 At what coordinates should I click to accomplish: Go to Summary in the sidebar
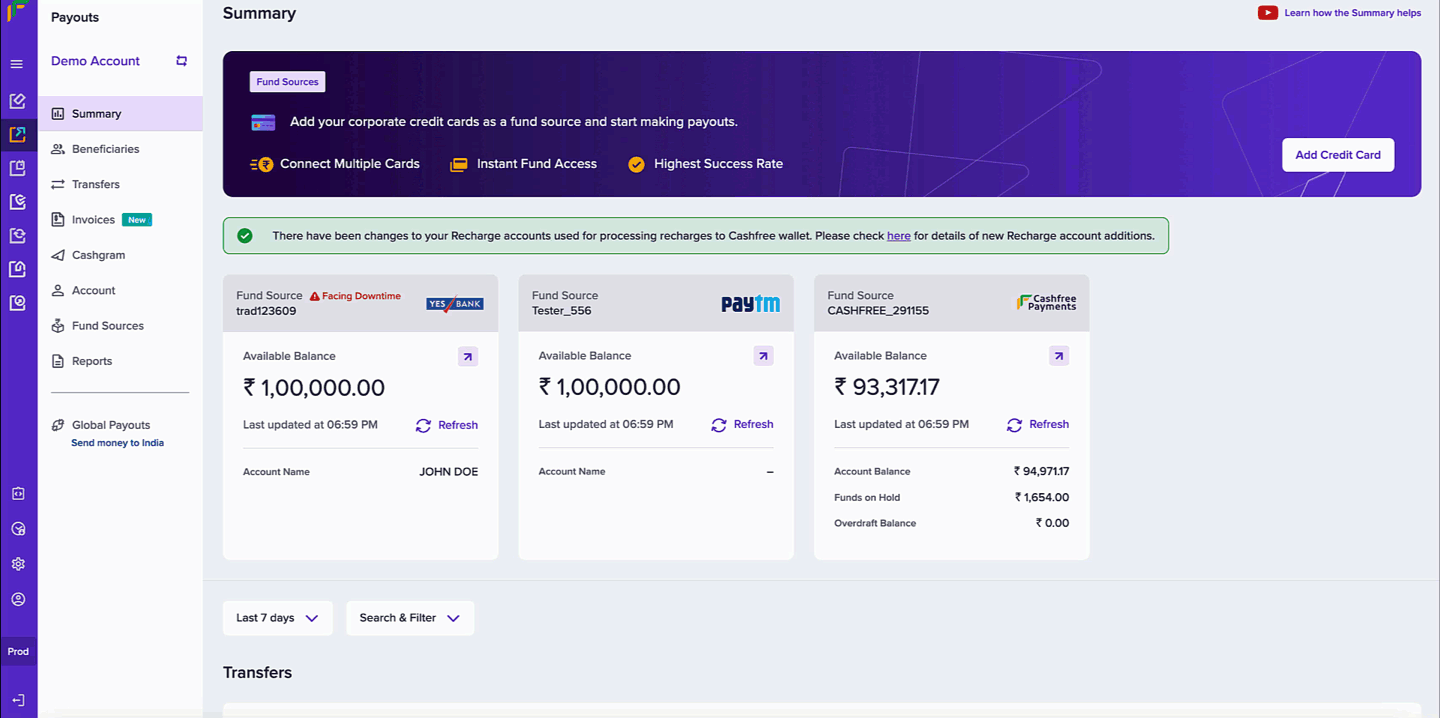(x=120, y=114)
